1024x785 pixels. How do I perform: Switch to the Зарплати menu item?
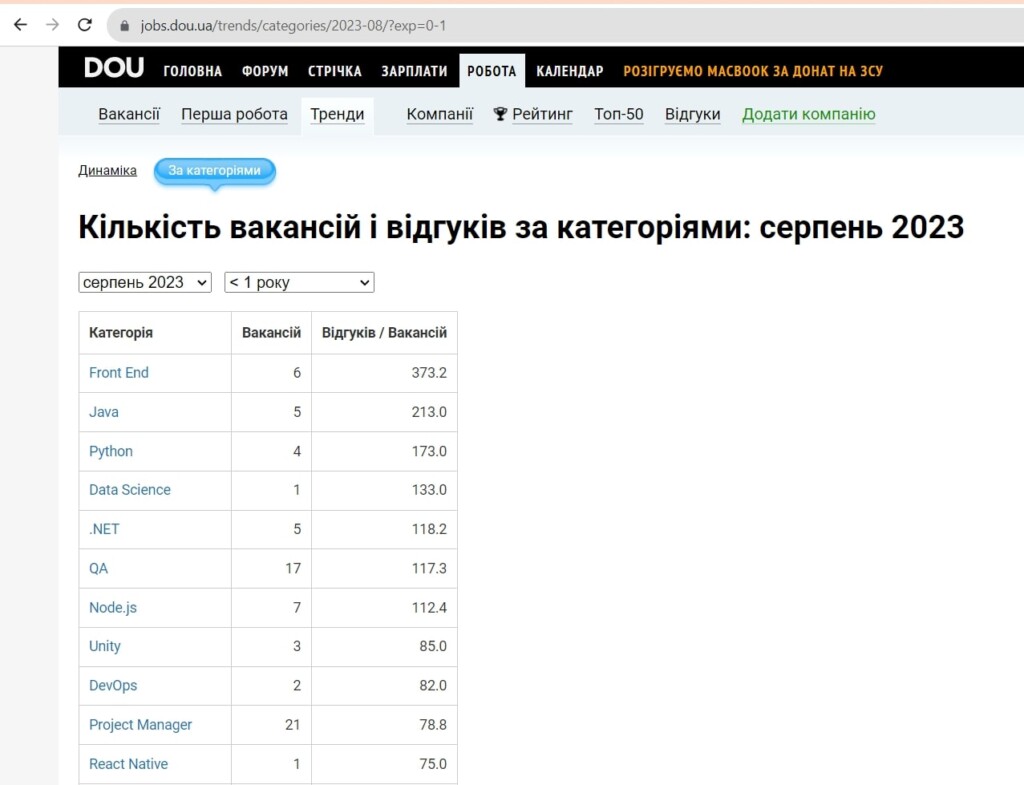tap(414, 71)
